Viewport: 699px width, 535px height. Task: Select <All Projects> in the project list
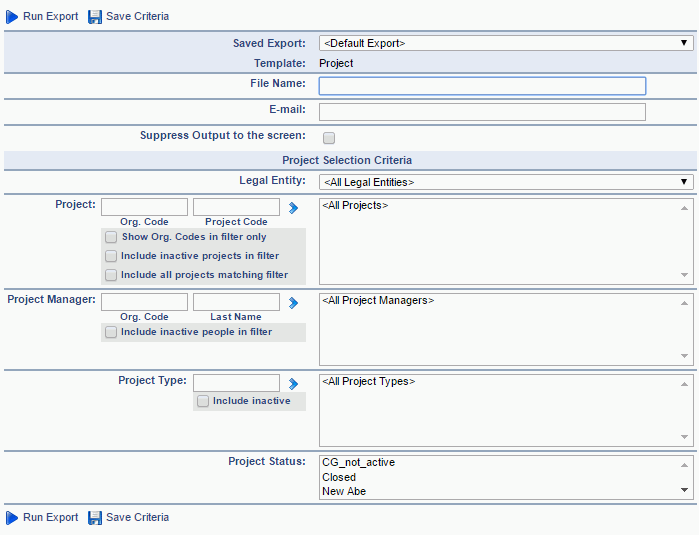(355, 206)
